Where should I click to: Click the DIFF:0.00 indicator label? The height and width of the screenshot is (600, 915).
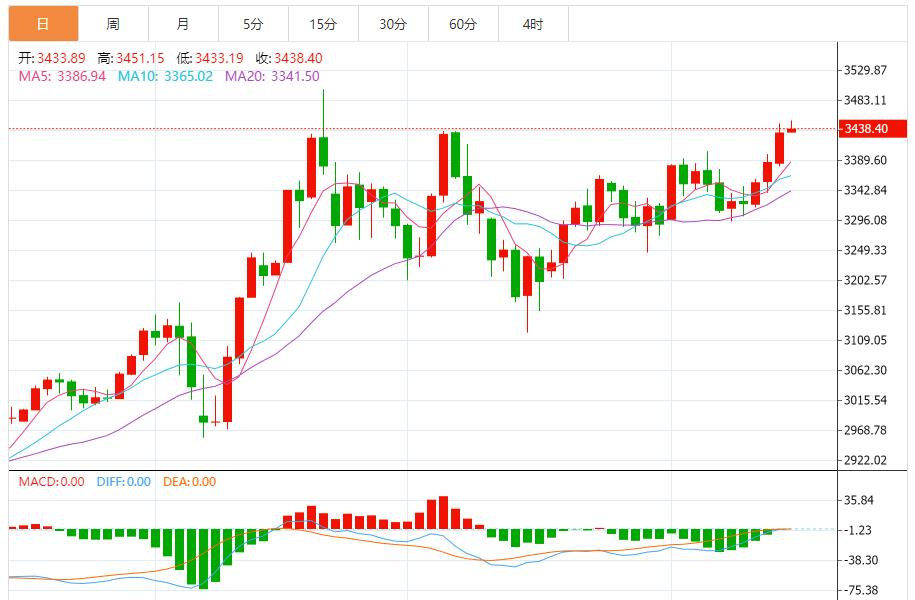[124, 482]
